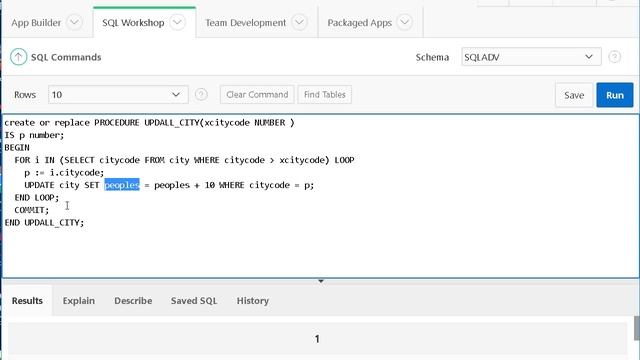View the History tab

(x=253, y=301)
